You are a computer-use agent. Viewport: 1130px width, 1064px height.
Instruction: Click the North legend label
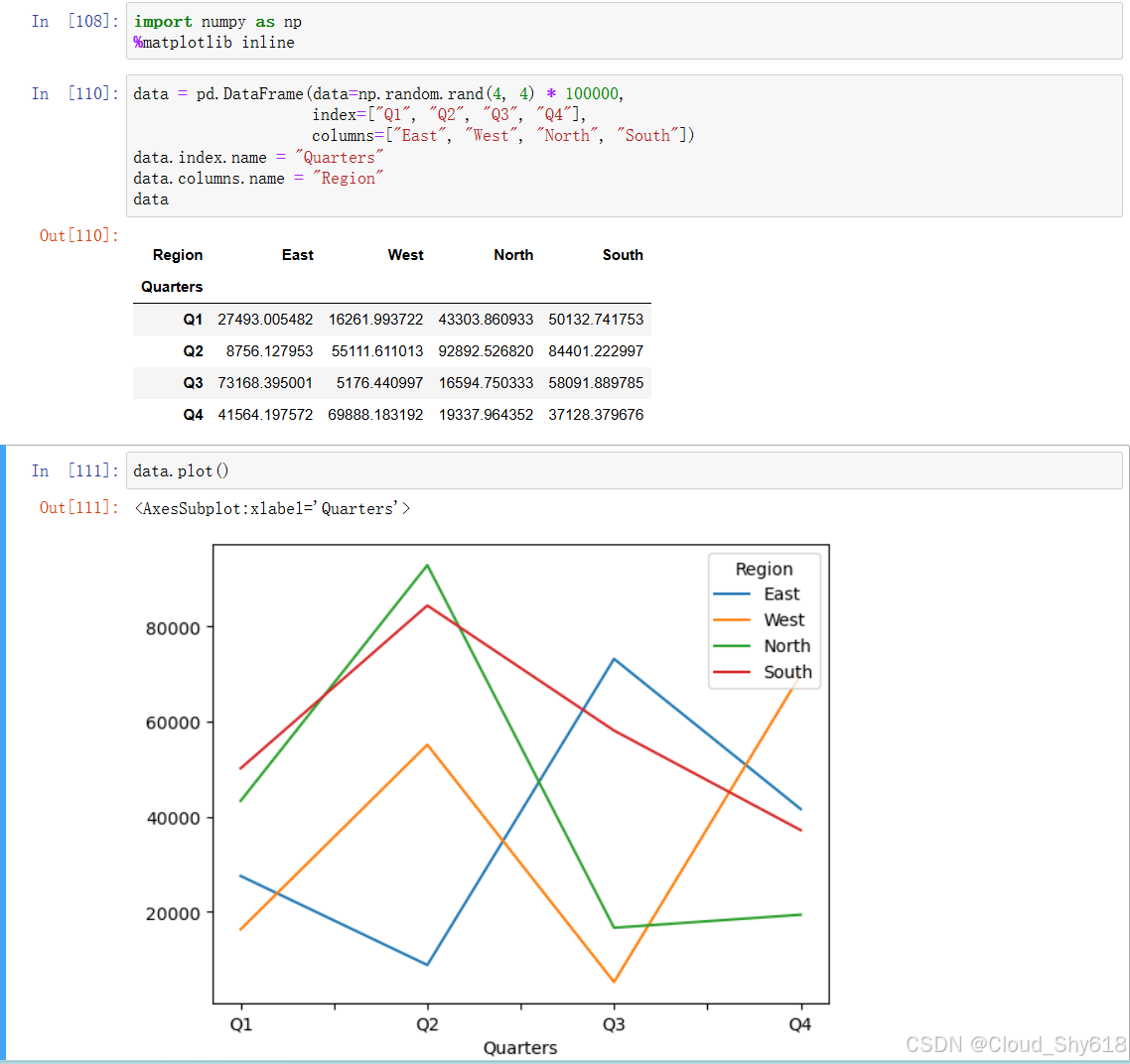coord(787,646)
